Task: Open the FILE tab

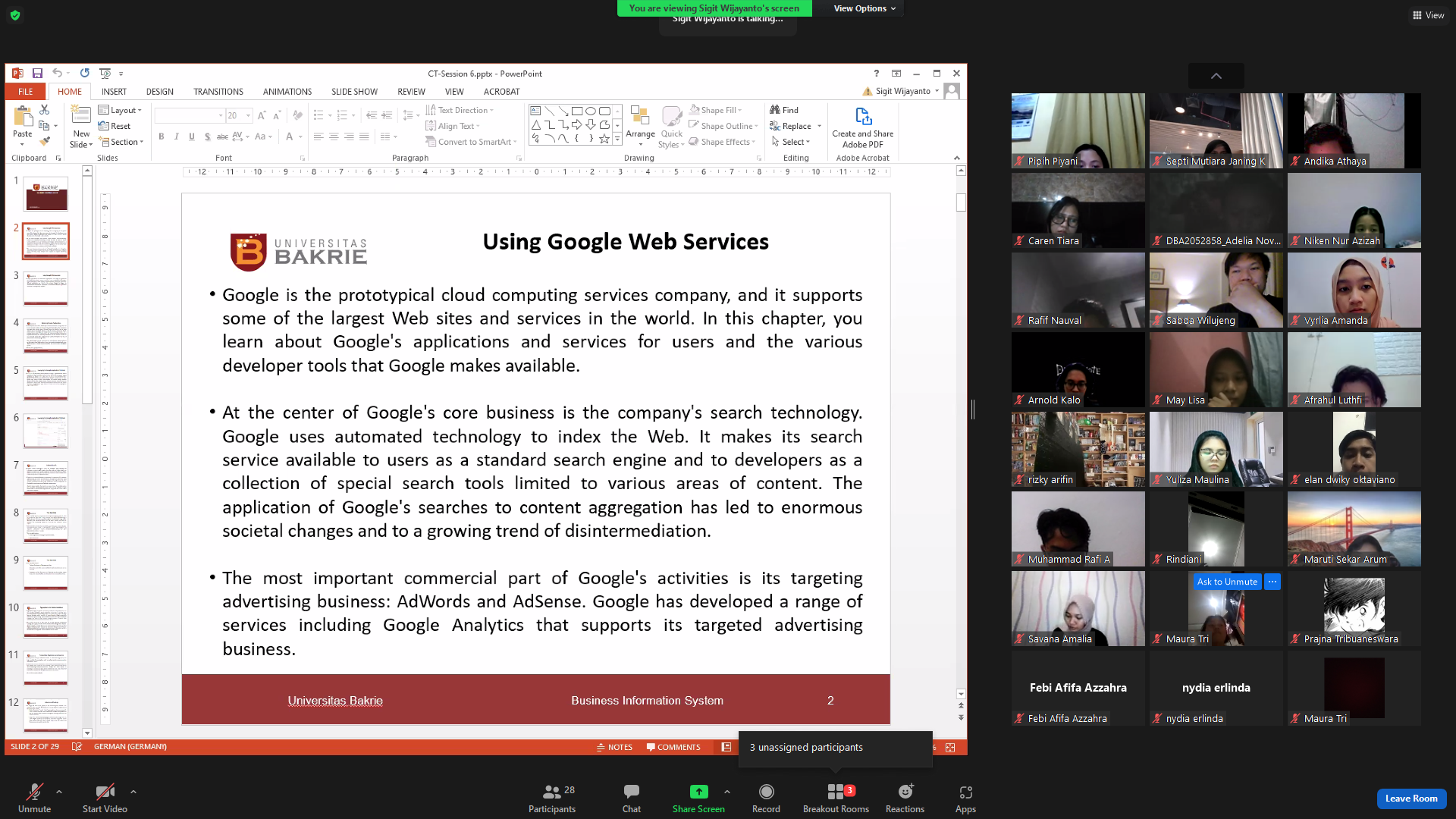Action: [26, 92]
